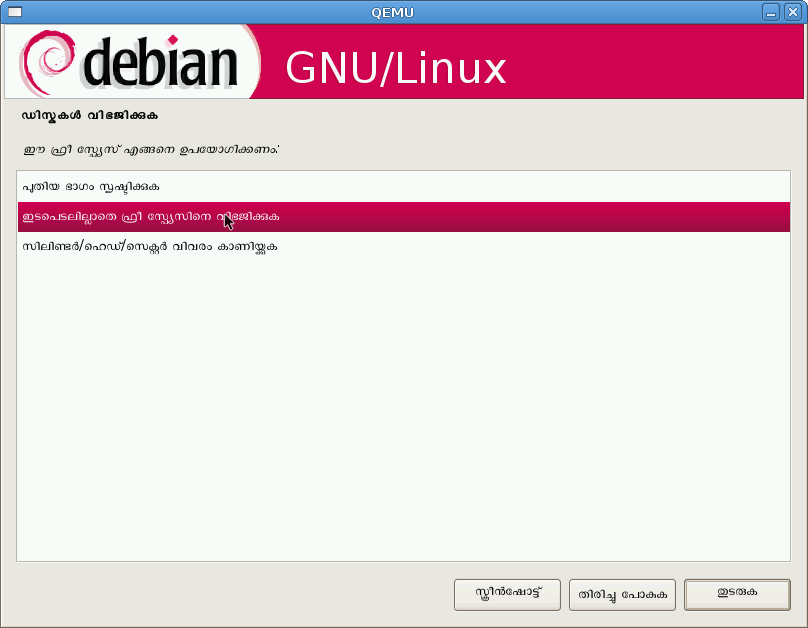
Task: Minimize the QEMU window
Action: pyautogui.click(x=771, y=12)
